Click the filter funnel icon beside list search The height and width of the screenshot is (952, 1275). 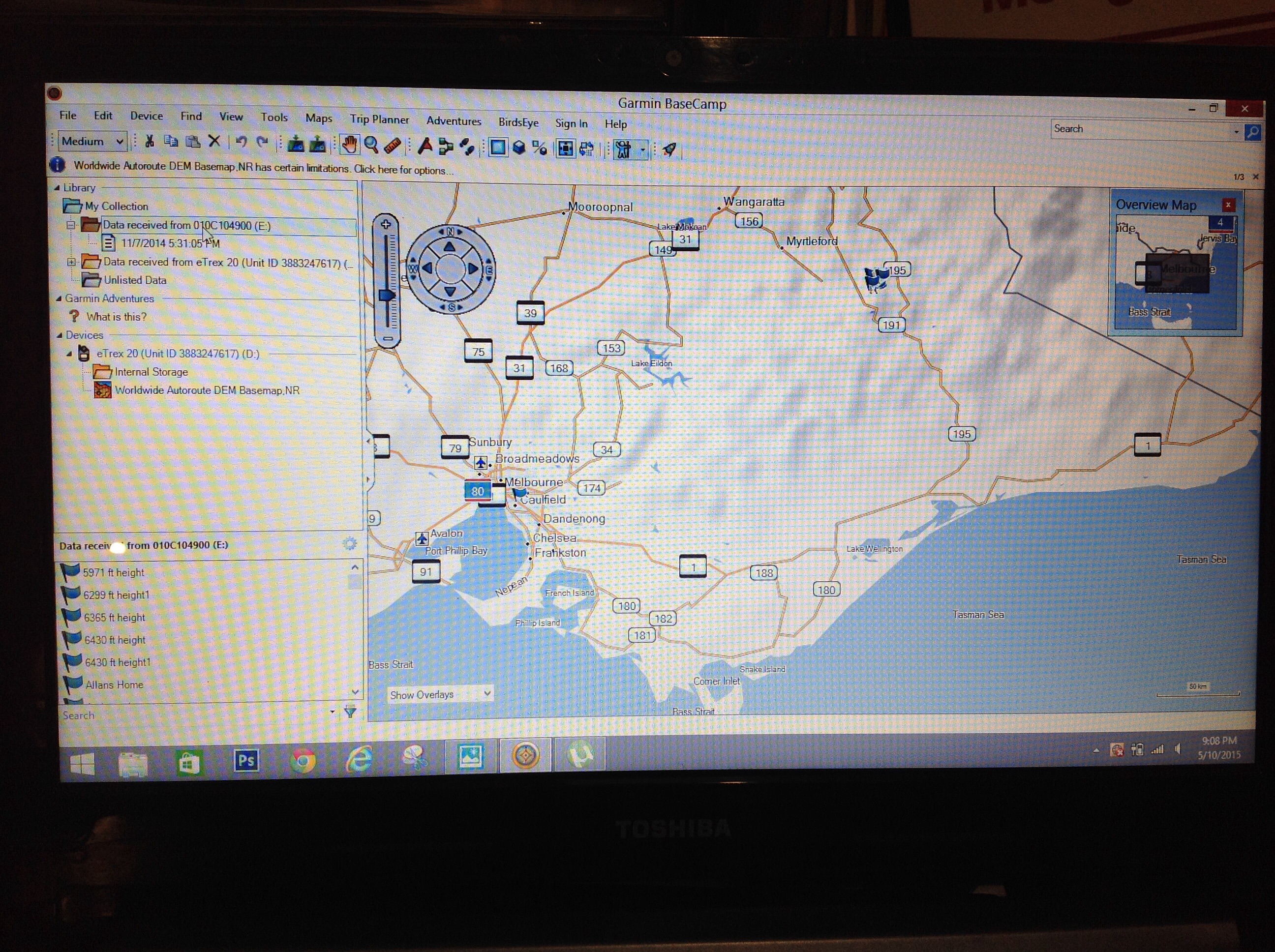[x=350, y=712]
